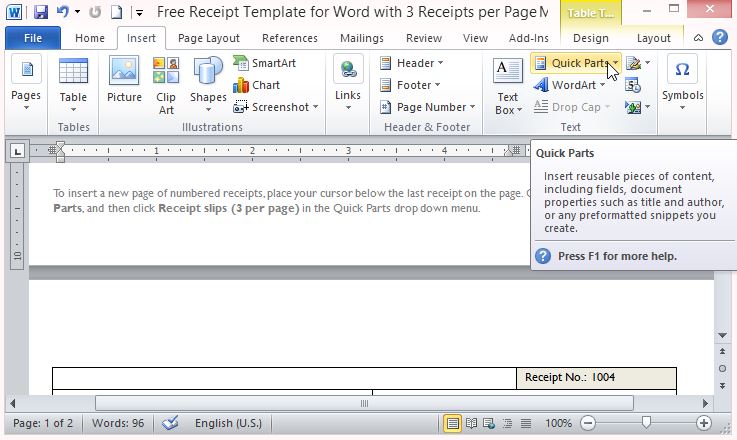
Task: Select the Review tab
Action: (x=423, y=38)
